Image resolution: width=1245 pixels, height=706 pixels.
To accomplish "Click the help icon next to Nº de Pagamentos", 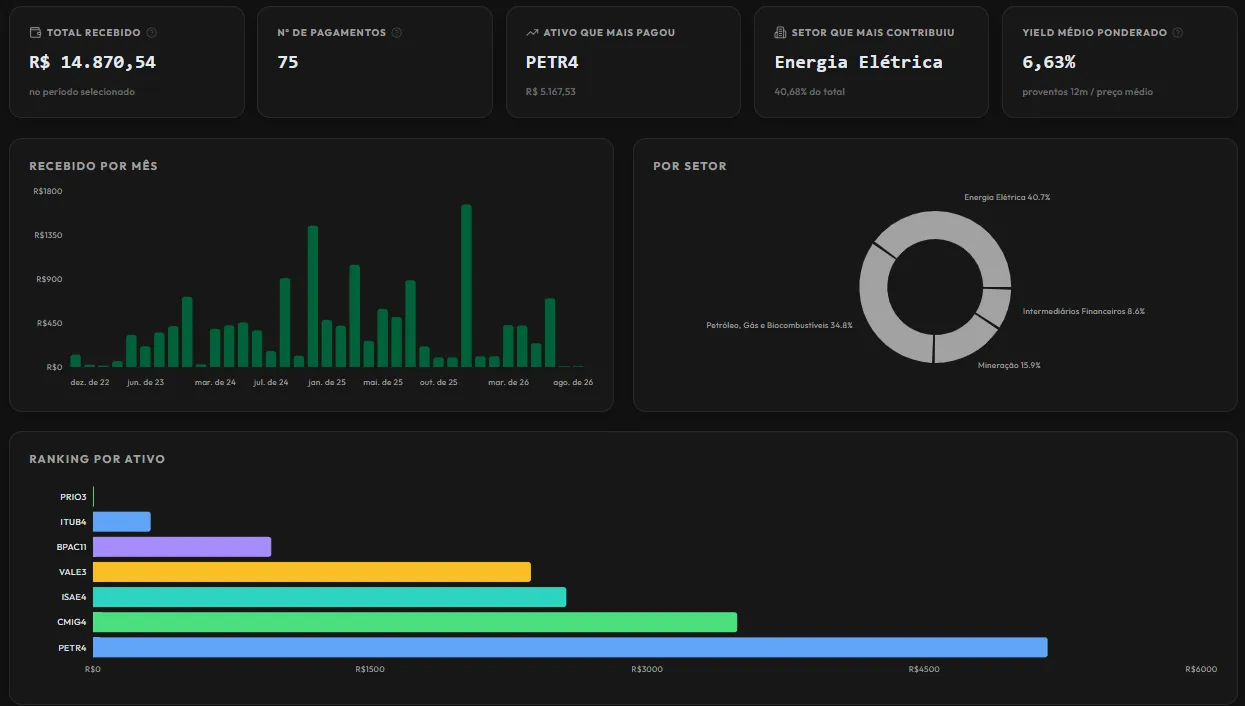I will tap(396, 33).
